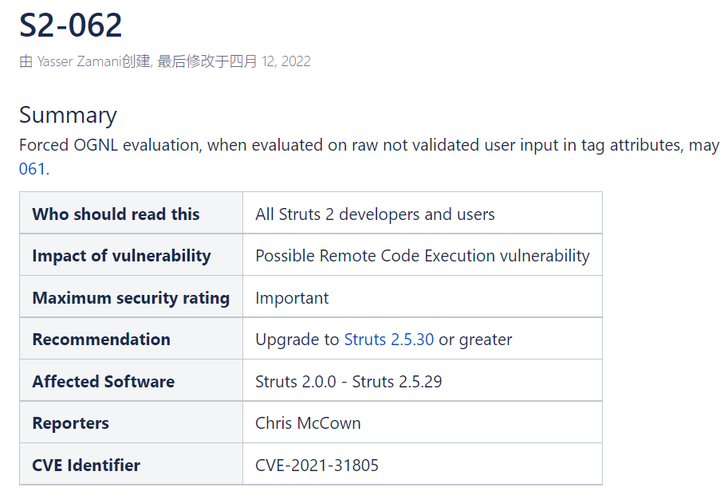Click the "Struts 2.0.0 - Struts 2.5.29" cell

tap(348, 382)
